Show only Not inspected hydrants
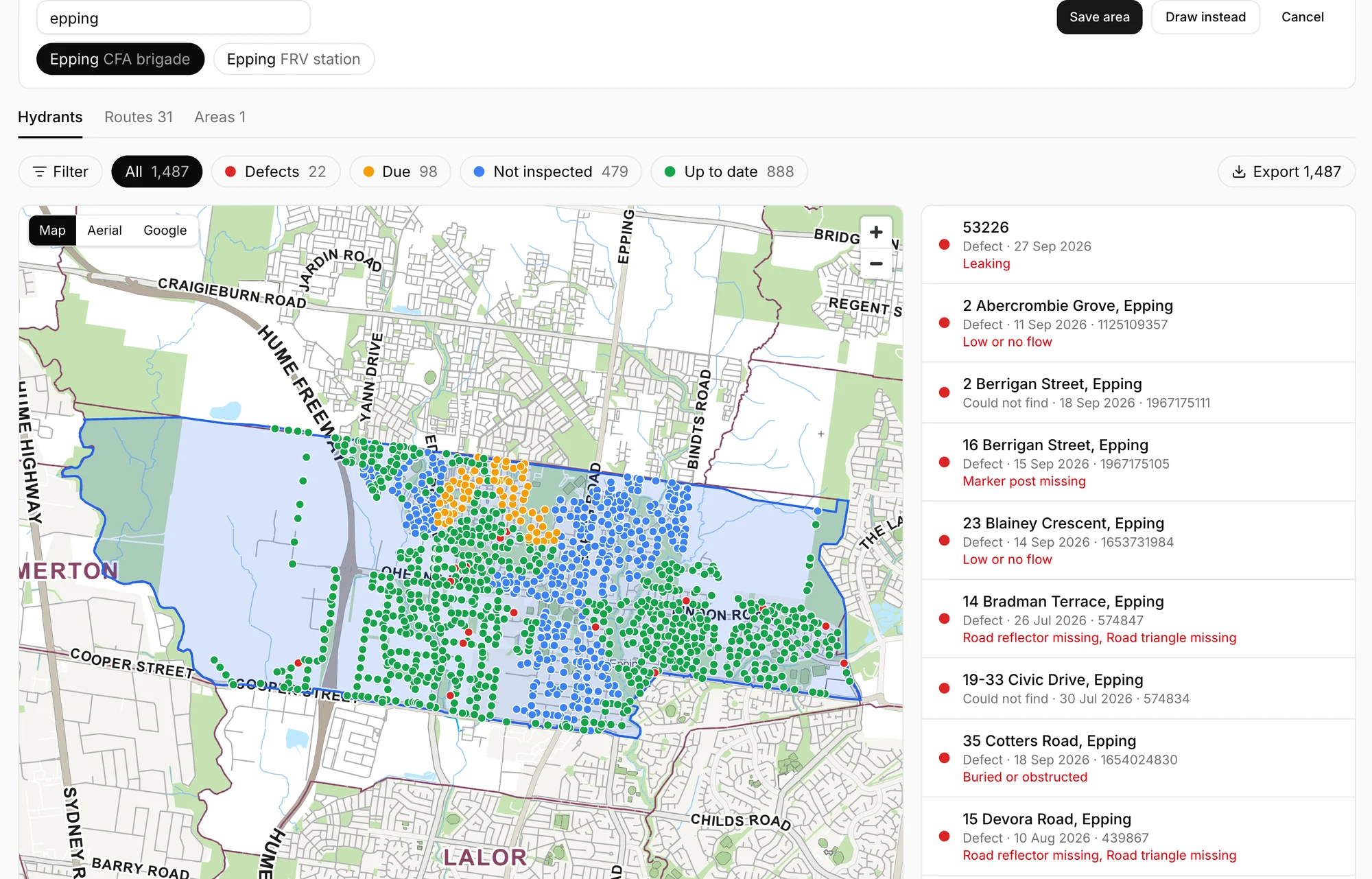 coord(551,172)
